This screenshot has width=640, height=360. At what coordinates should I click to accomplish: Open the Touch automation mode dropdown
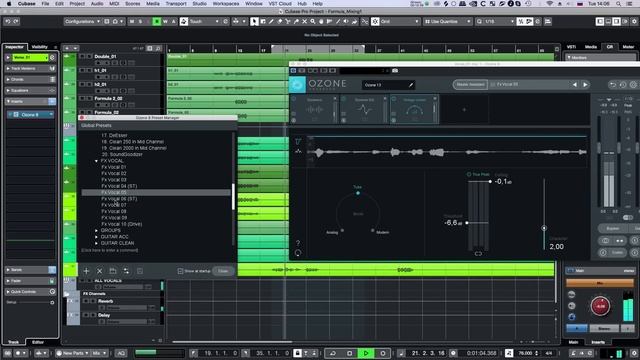[x=204, y=22]
